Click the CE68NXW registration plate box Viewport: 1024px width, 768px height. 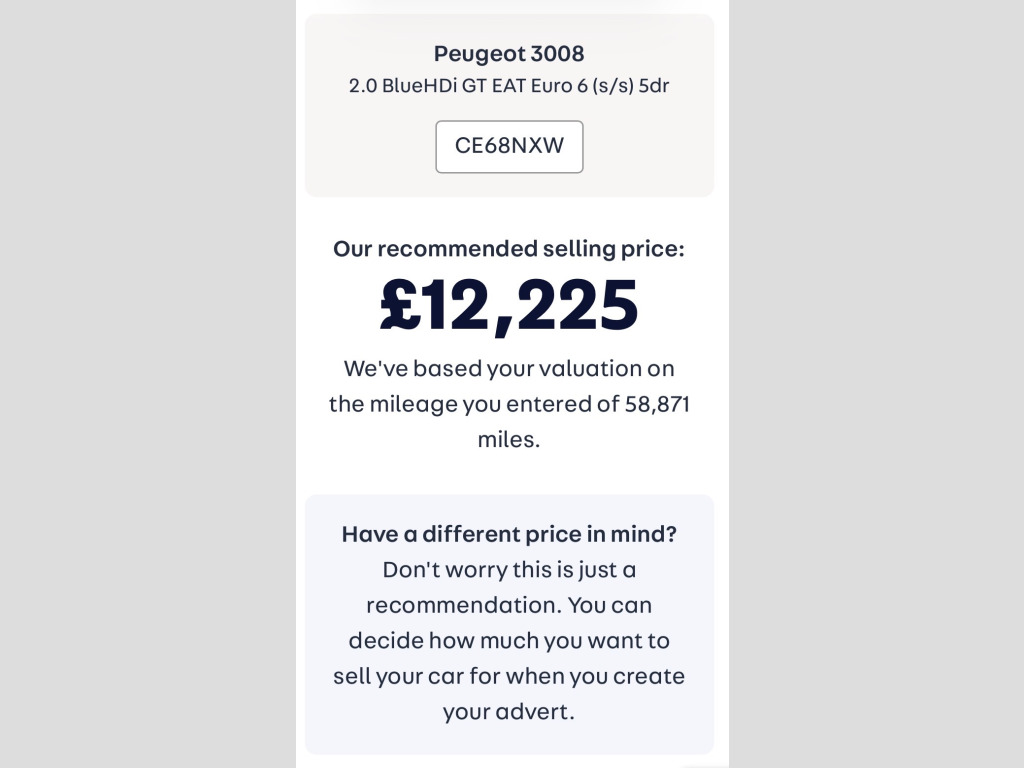(509, 146)
